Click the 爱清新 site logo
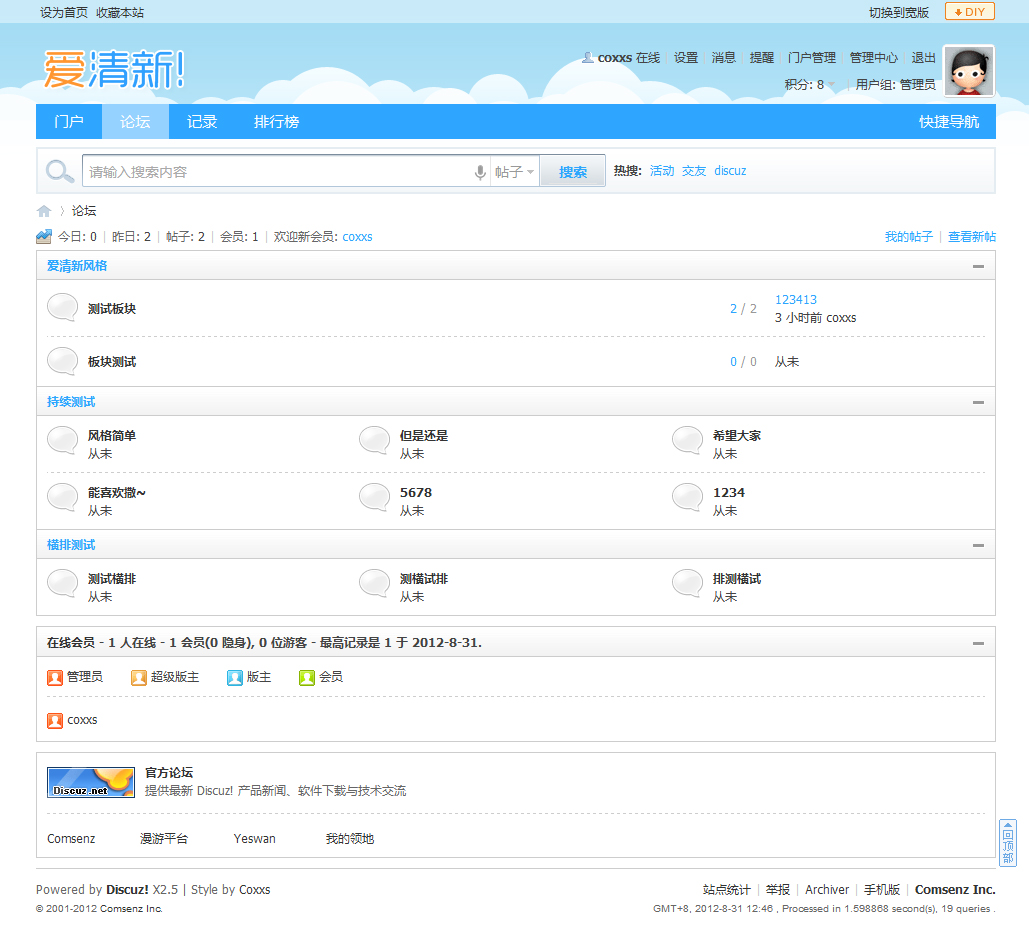The width and height of the screenshot is (1029, 944). pos(114,69)
